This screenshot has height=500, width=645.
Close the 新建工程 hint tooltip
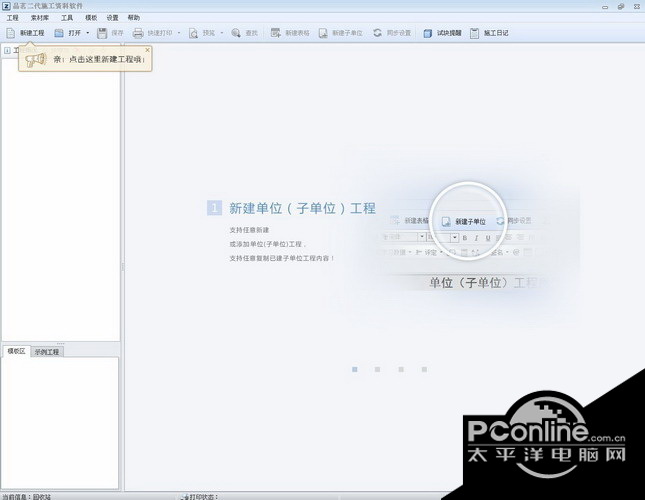(148, 50)
